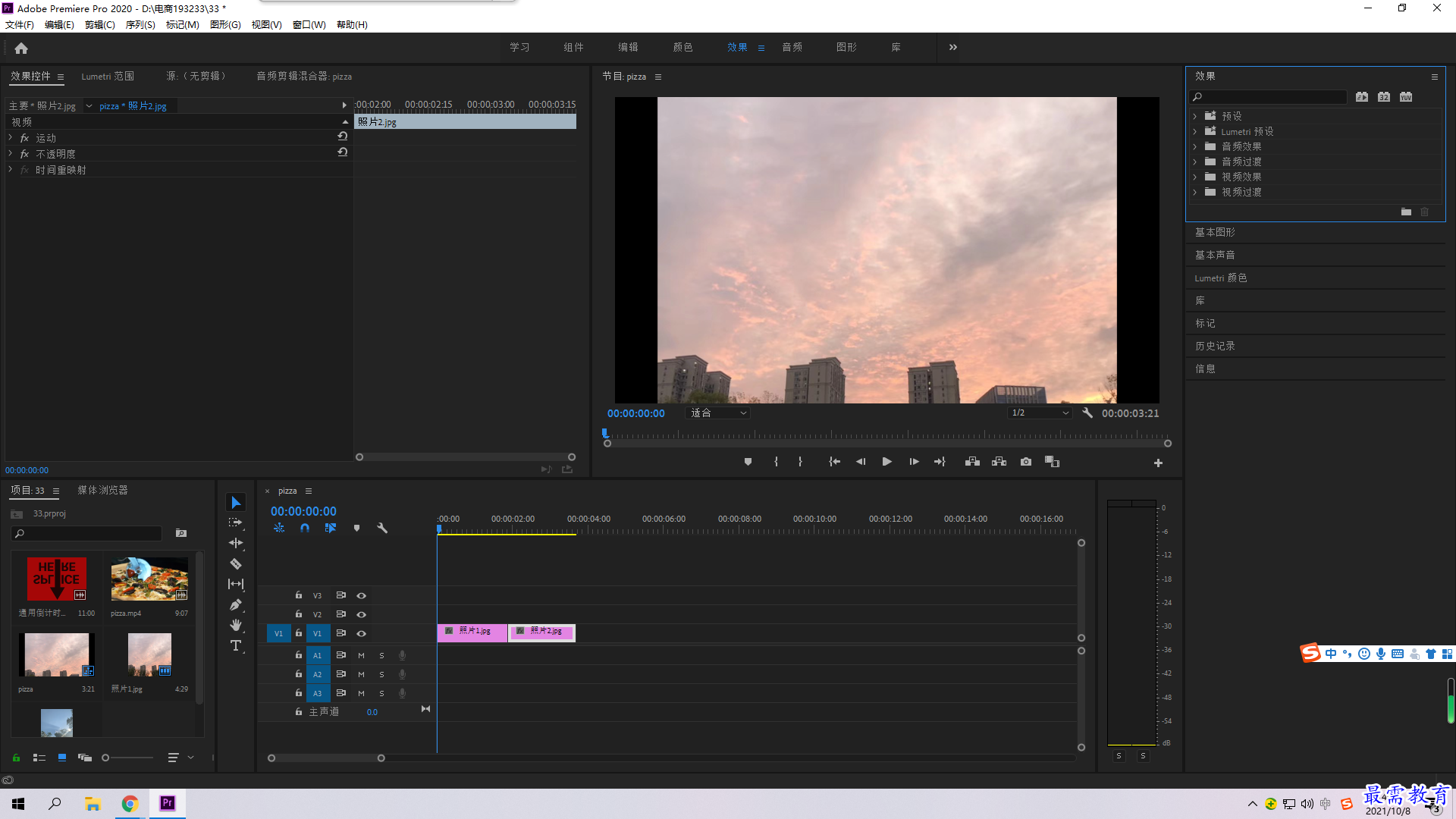Solo audio track A2
Viewport: 1456px width, 819px height.
381,674
